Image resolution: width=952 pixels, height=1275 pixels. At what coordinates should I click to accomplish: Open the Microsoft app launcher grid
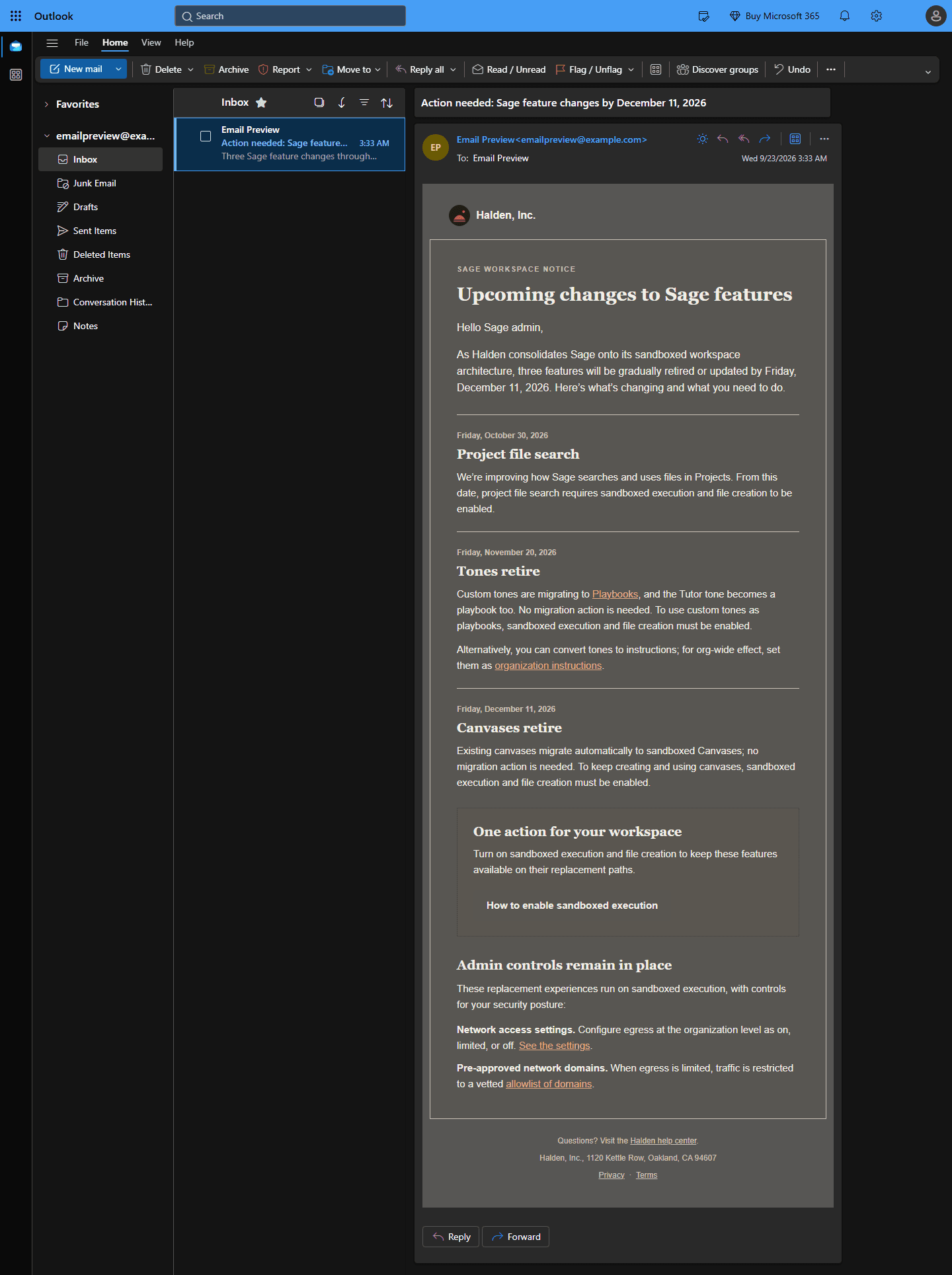point(16,16)
